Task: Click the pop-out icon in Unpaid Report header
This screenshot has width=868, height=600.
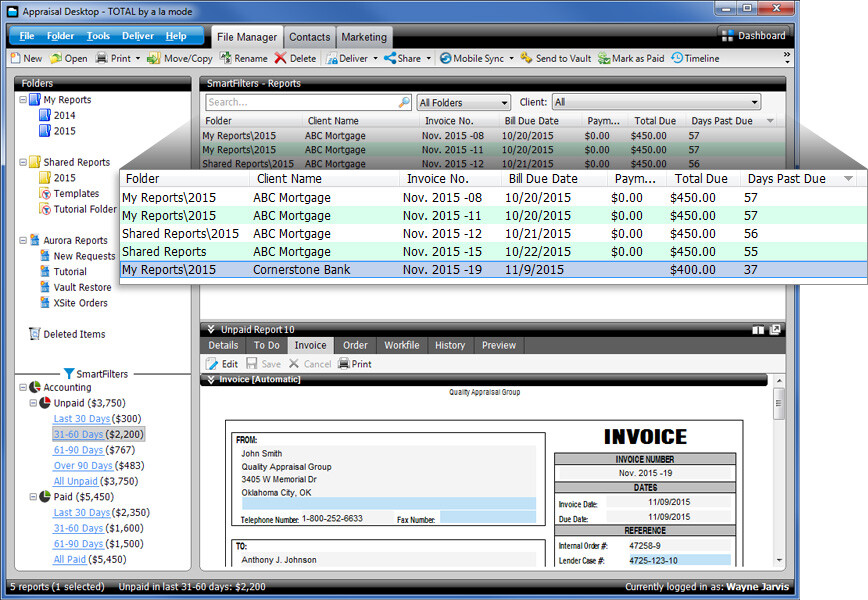Action: [x=775, y=329]
